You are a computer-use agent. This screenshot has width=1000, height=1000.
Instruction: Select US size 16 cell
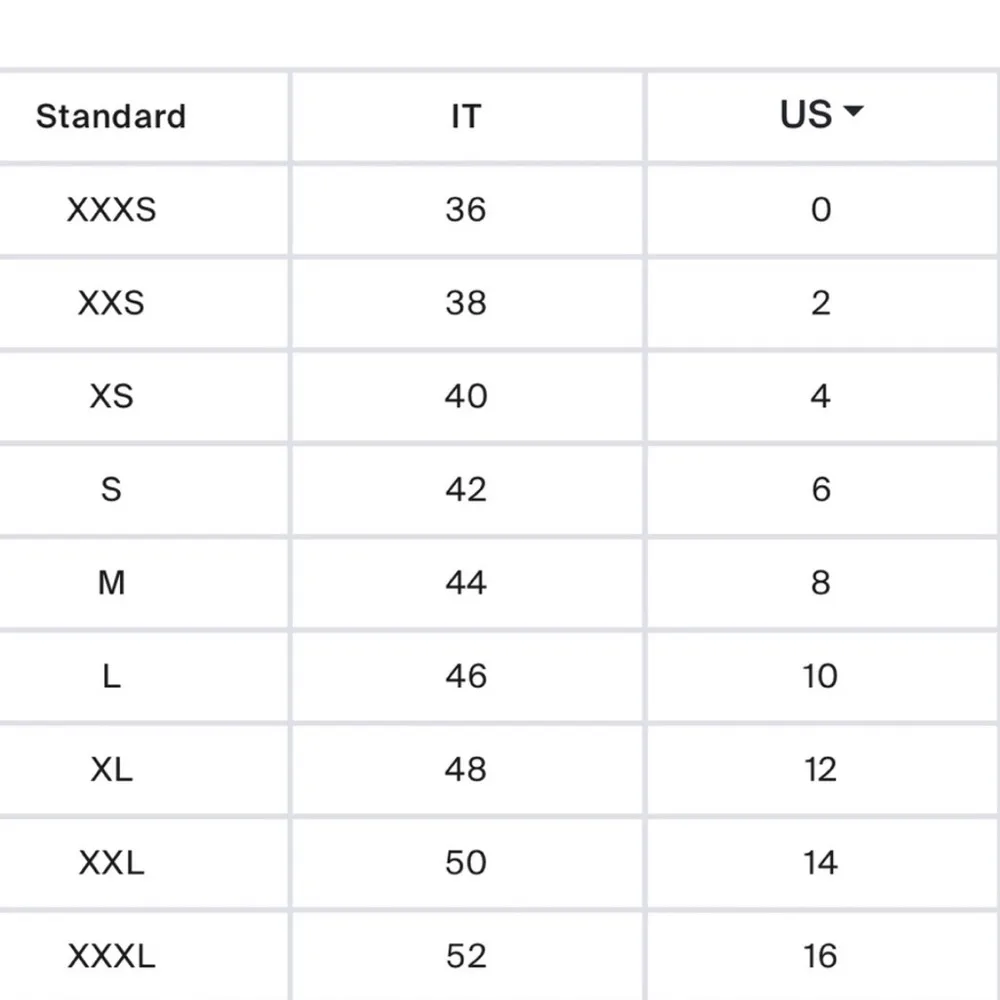(820, 956)
